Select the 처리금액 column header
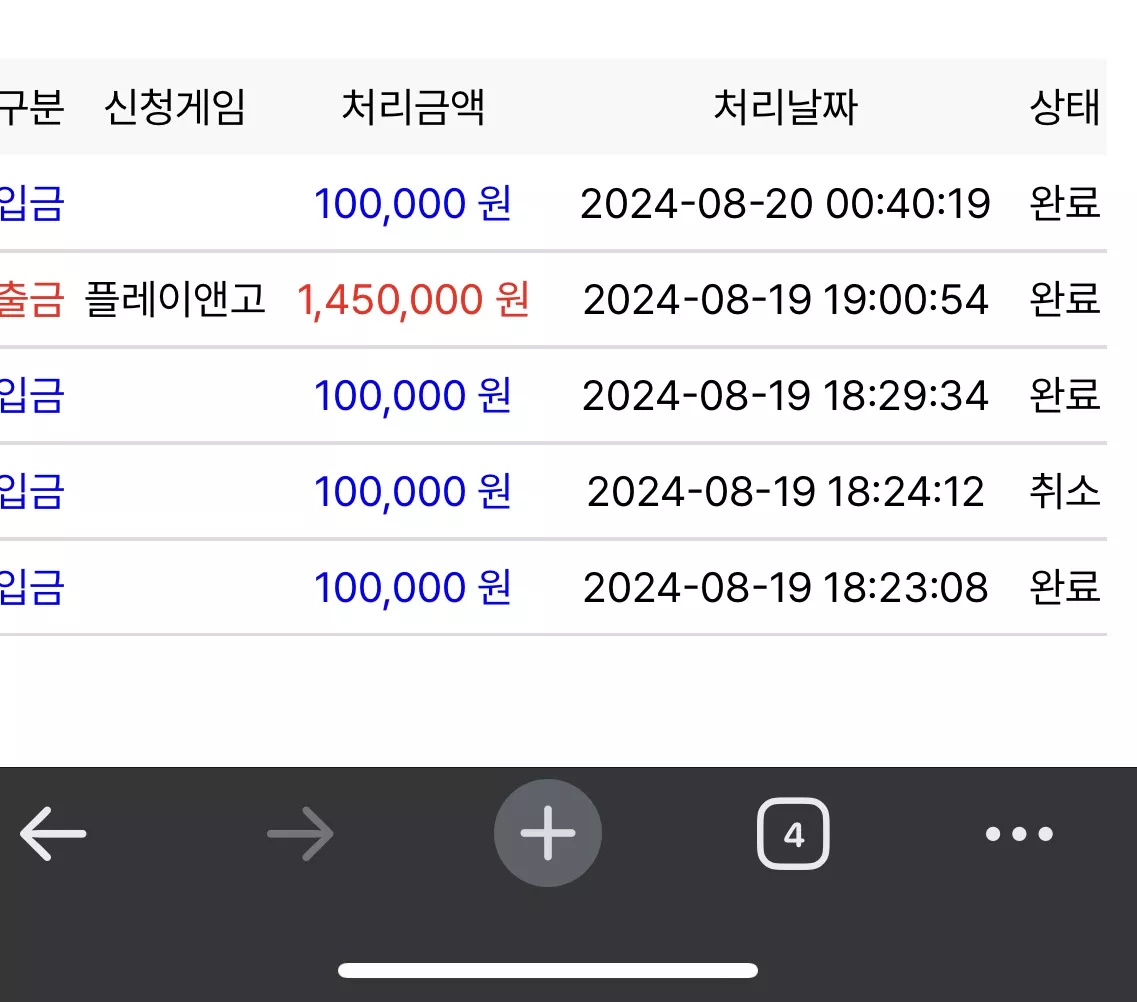 413,107
